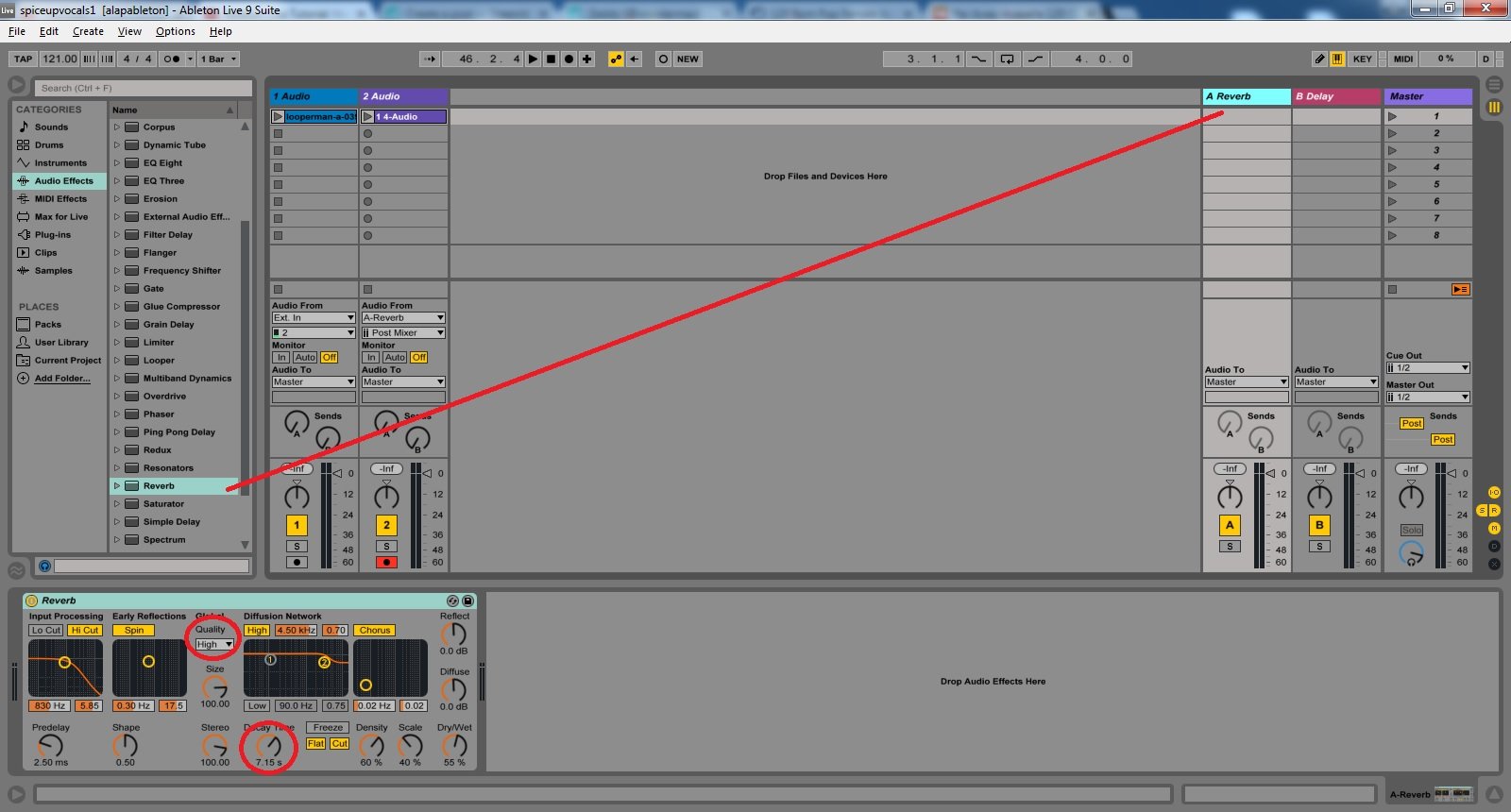Expand the Reverb item in browser list
The image size is (1511, 812).
pos(117,486)
